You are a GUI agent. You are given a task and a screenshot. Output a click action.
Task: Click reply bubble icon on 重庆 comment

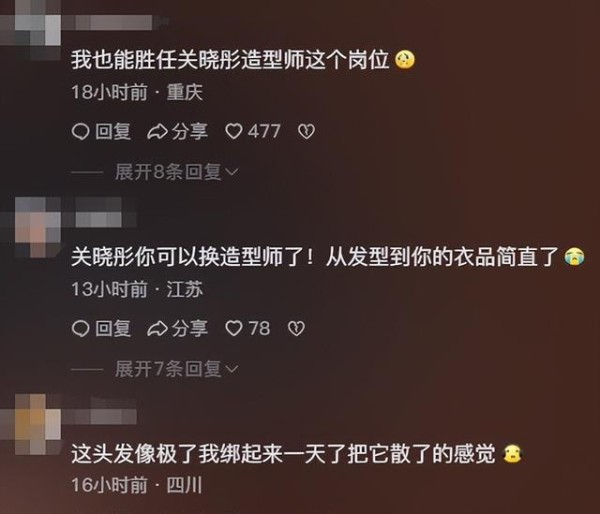pos(81,132)
